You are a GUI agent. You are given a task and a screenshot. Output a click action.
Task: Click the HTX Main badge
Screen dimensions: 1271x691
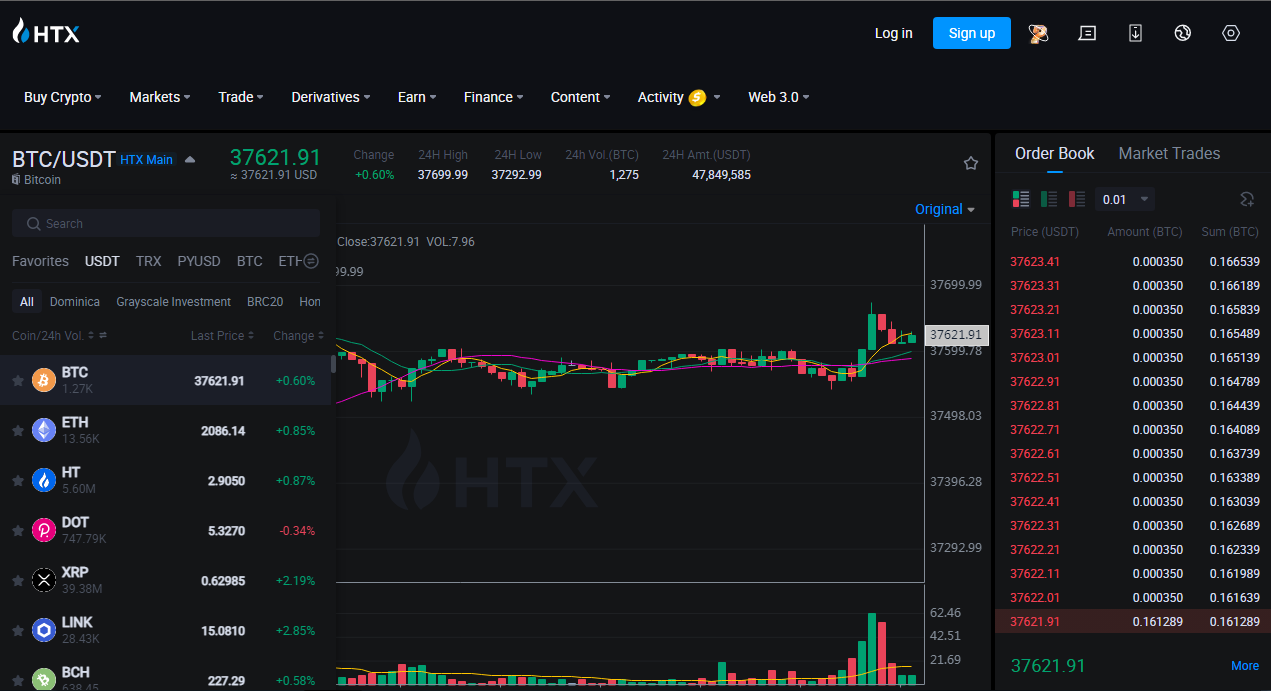(147, 160)
